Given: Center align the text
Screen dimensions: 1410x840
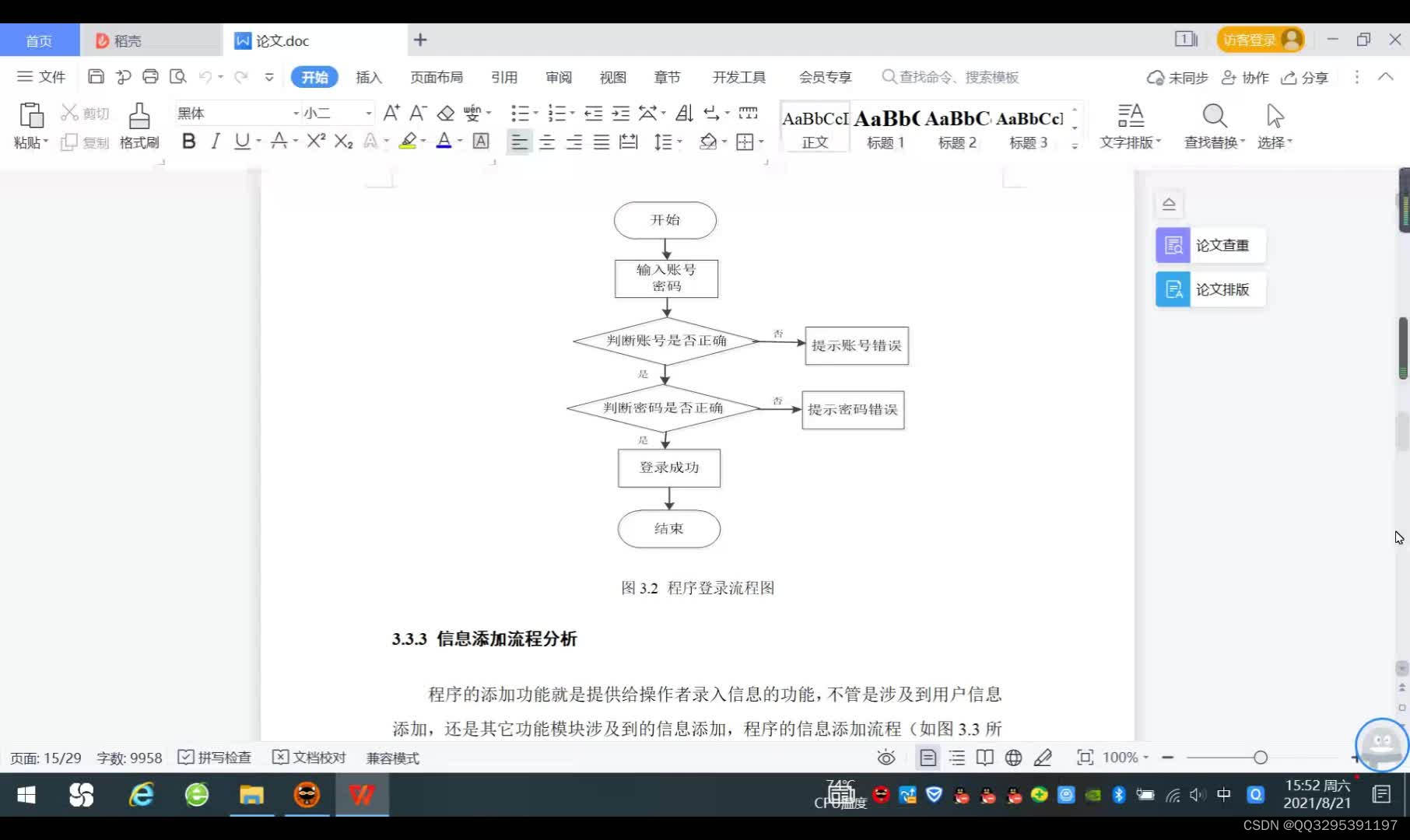Looking at the screenshot, I should [x=547, y=142].
